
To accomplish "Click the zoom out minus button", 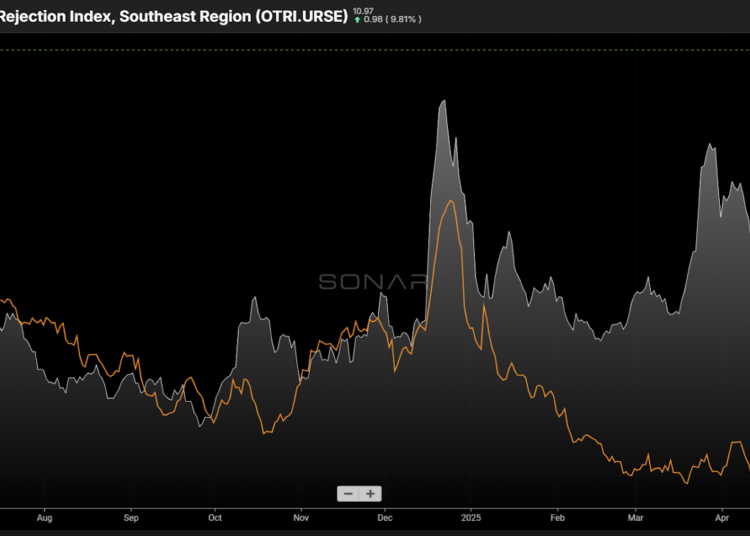I will 348,494.
